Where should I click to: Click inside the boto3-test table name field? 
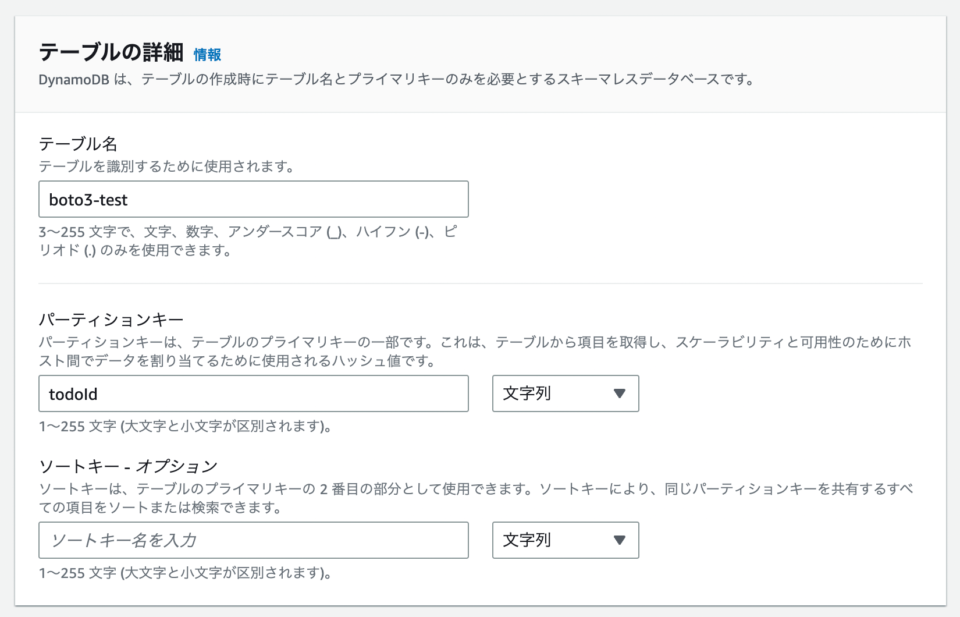coord(253,198)
